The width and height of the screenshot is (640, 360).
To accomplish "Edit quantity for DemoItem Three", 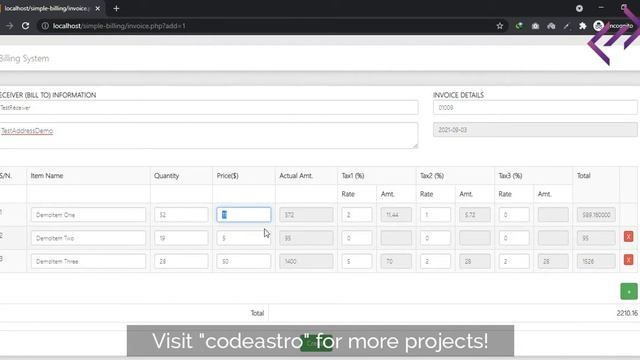I will 181,261.
